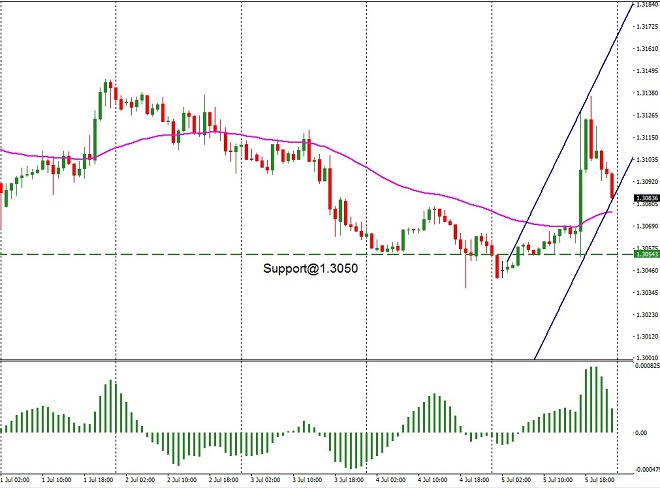Viewport: 660px width, 488px height.
Task: Click the 3 Jul 10:00 time label
Action: click(307, 480)
